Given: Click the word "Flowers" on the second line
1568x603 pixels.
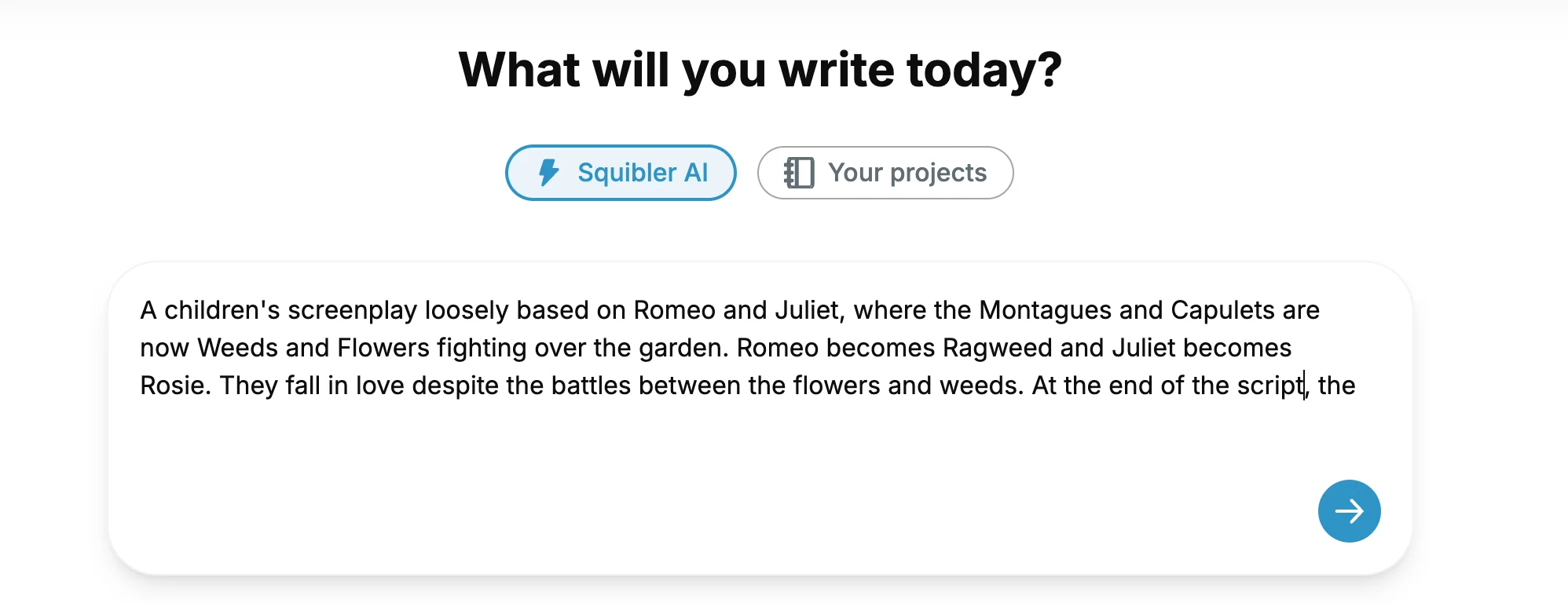Looking at the screenshot, I should 383,348.
